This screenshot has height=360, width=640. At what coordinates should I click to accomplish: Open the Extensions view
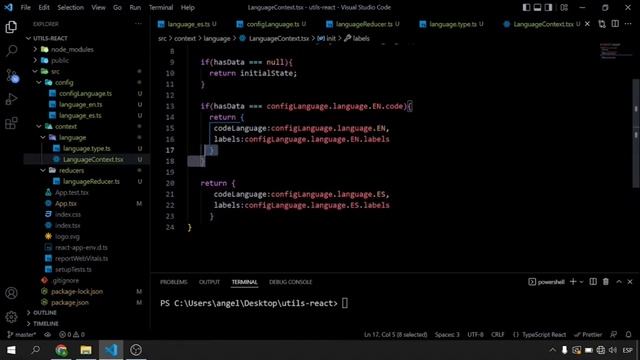click(x=11, y=123)
